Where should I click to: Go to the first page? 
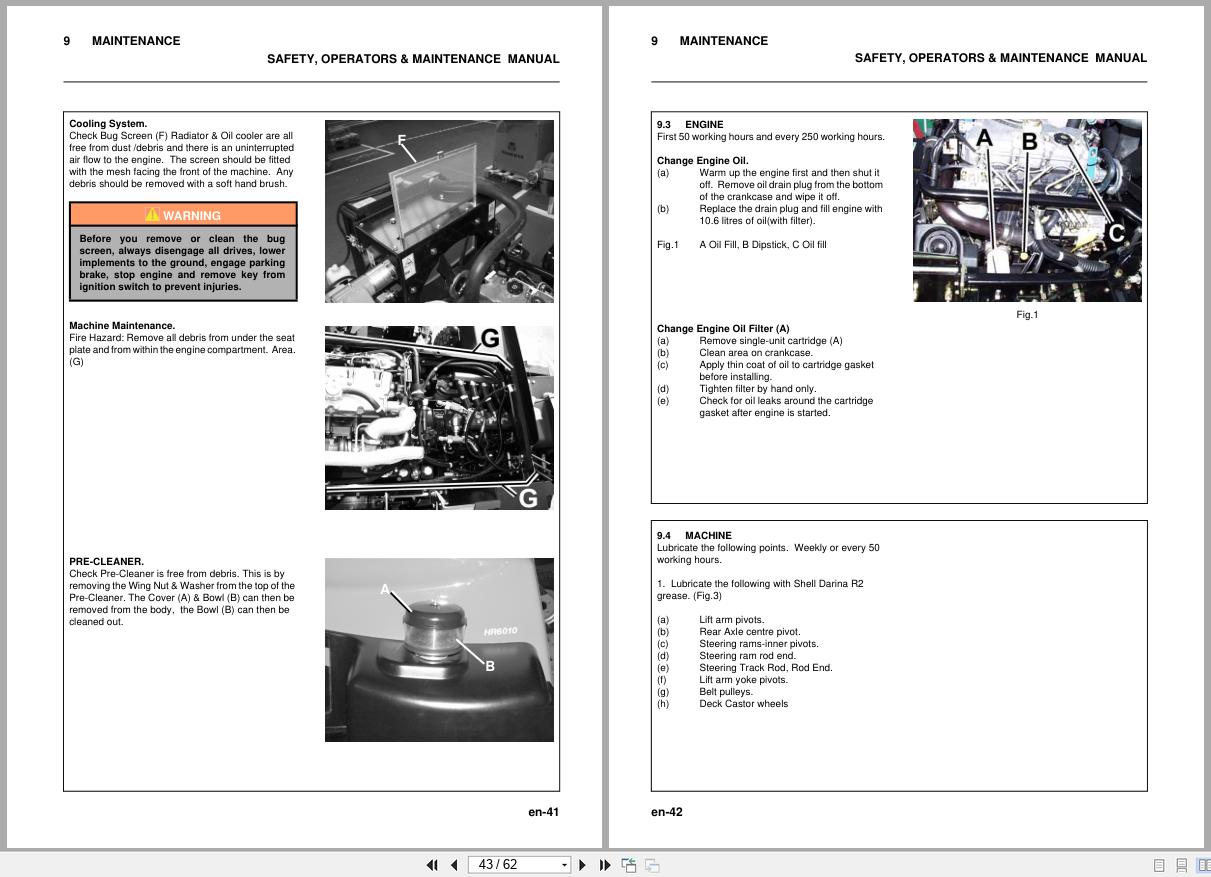point(432,865)
